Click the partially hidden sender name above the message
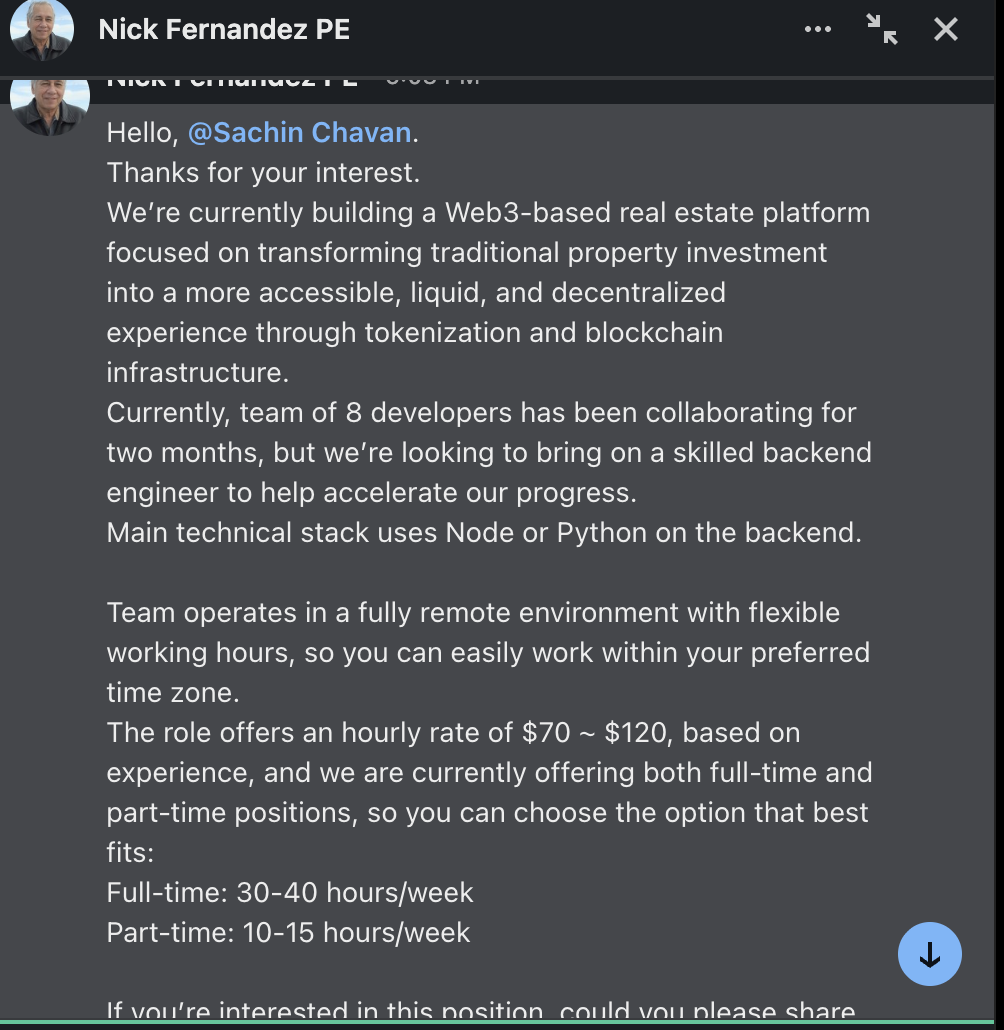1004x1030 pixels. point(232,81)
